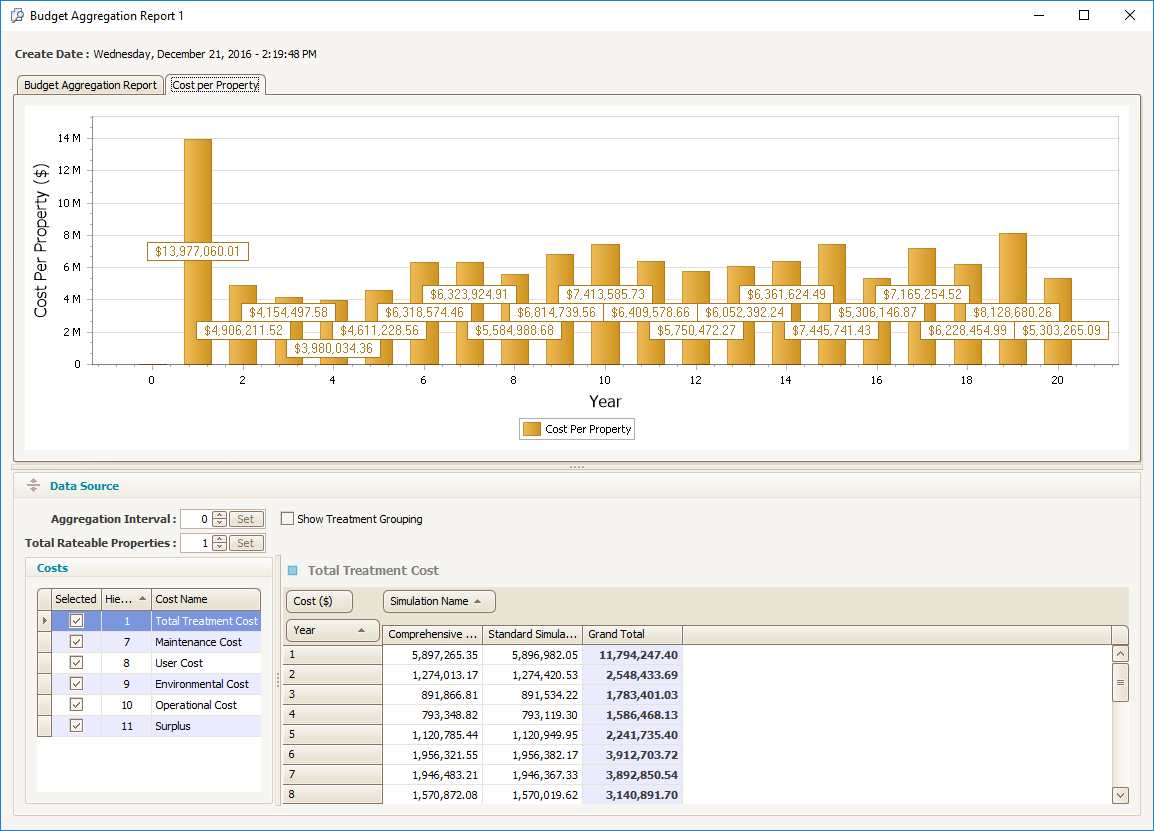Click scroll-up arrow of pivot grid

tap(1120, 654)
